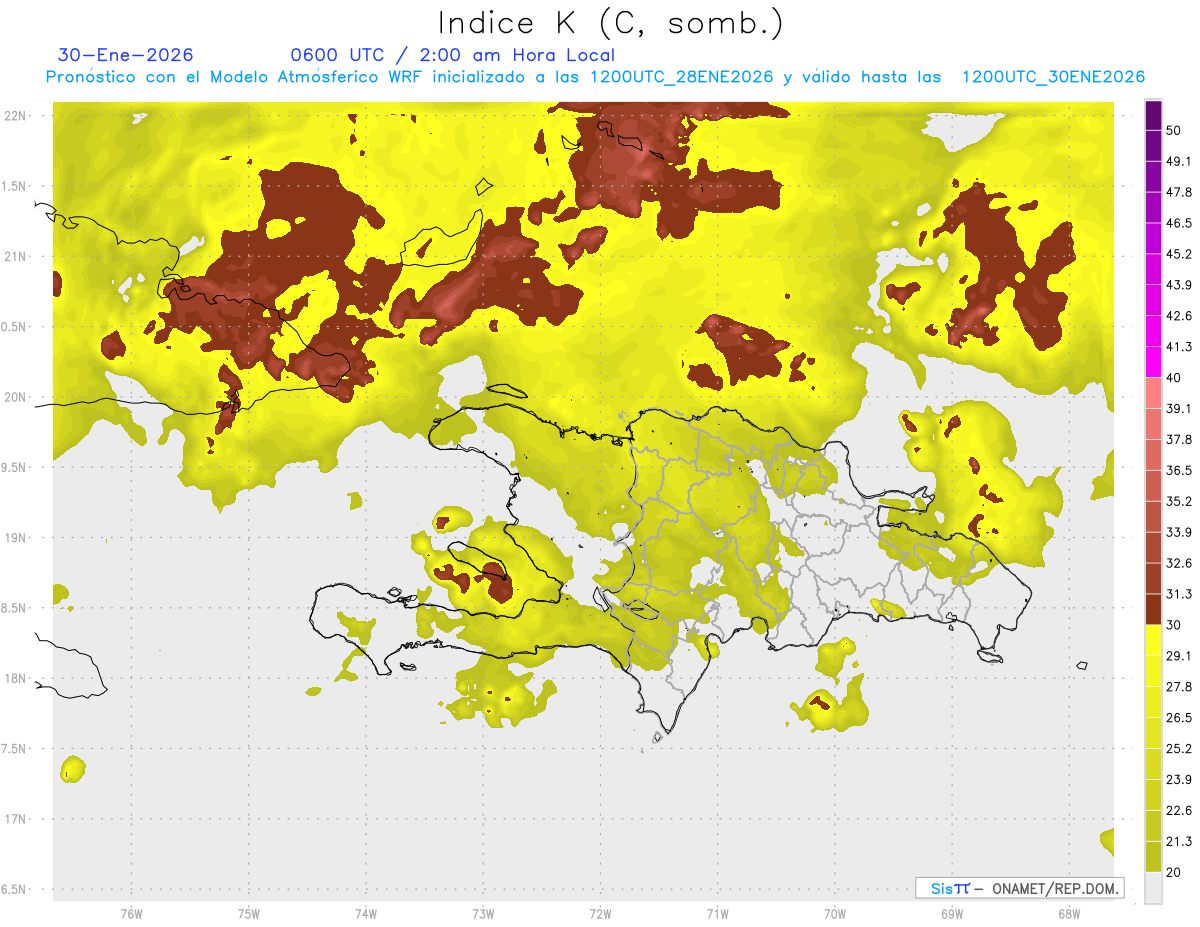Screen dimensions: 1200x927
Task: Click the '32.6' color bar label
Action: point(1179,563)
